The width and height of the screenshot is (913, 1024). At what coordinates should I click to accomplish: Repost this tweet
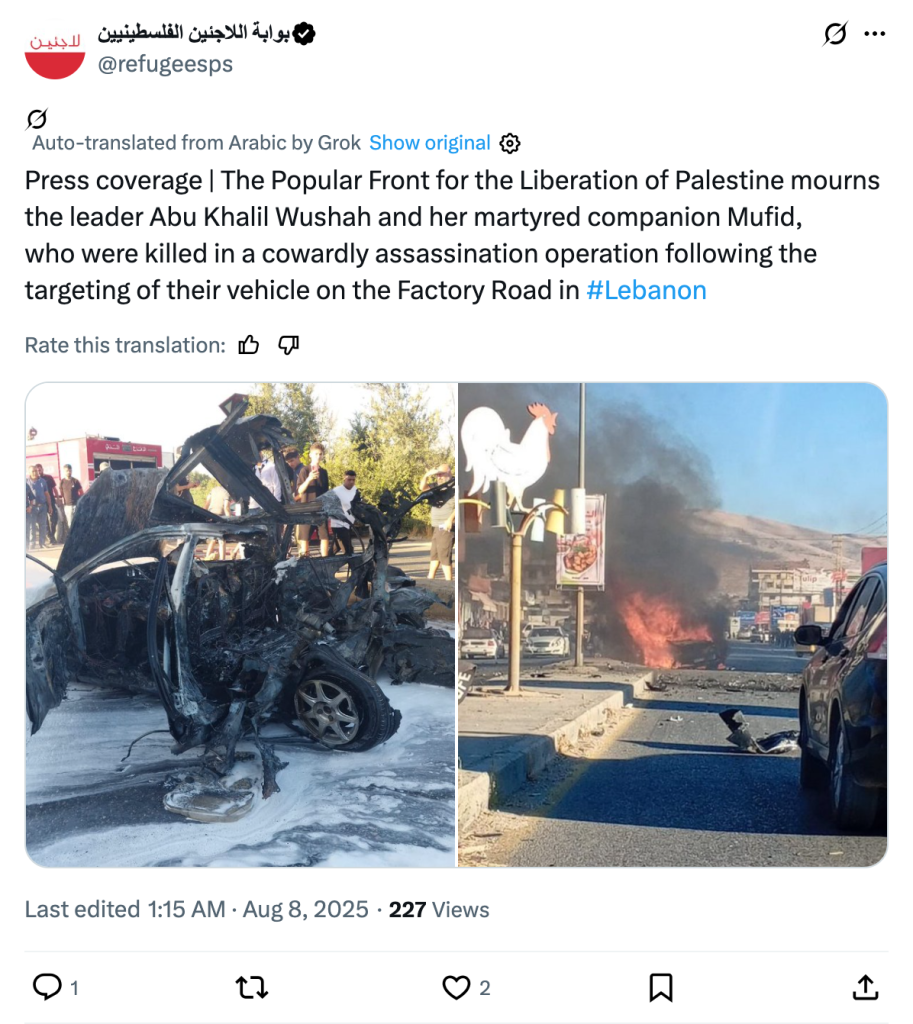click(x=251, y=987)
